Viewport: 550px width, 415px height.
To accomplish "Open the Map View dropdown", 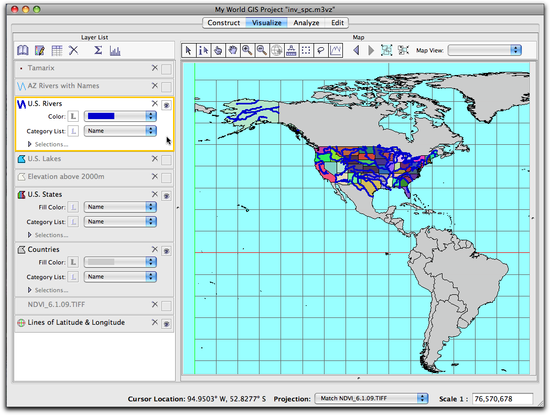I will click(485, 50).
